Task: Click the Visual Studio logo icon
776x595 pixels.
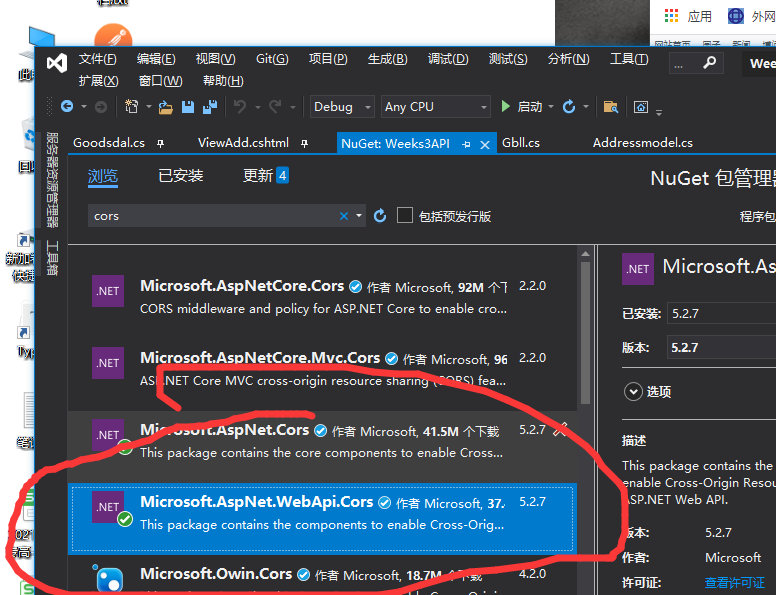Action: (57, 63)
